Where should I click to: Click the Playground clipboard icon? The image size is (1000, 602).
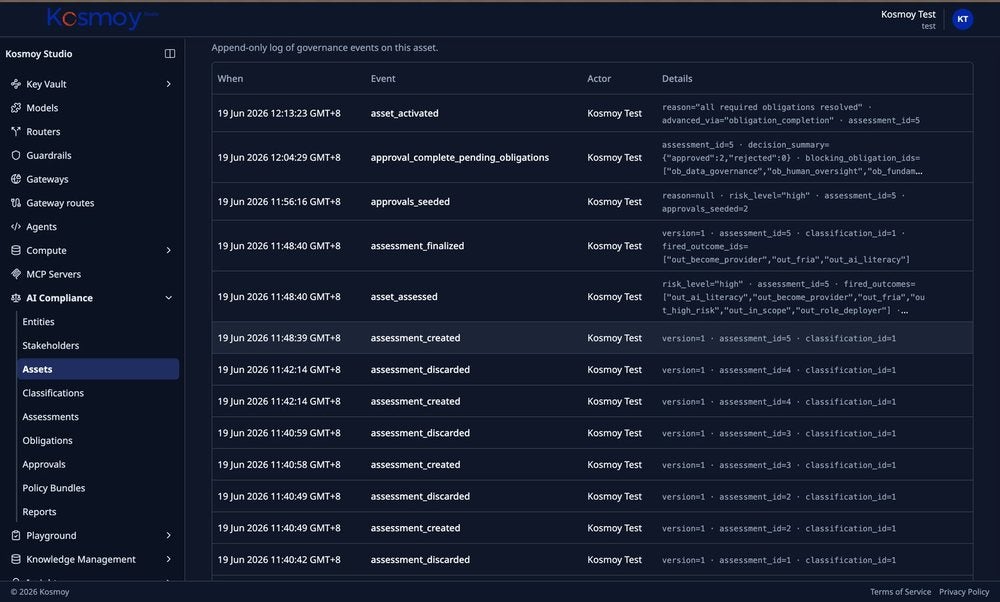pyautogui.click(x=16, y=536)
